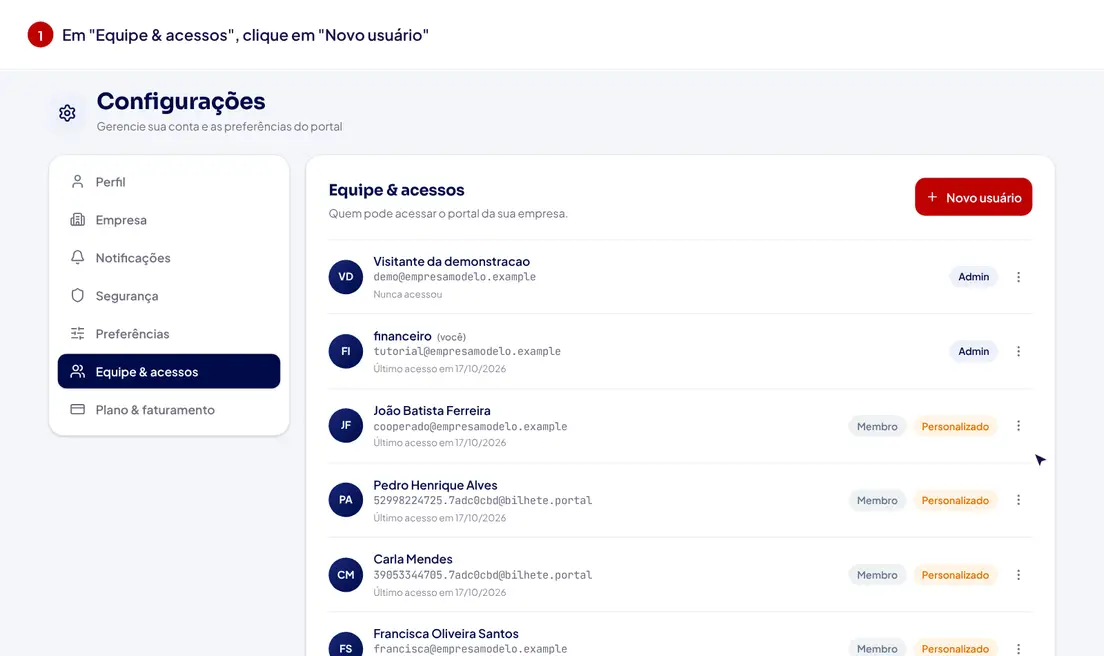The image size is (1104, 656).
Task: Click the name Carla Mendes
Action: [x=413, y=559]
